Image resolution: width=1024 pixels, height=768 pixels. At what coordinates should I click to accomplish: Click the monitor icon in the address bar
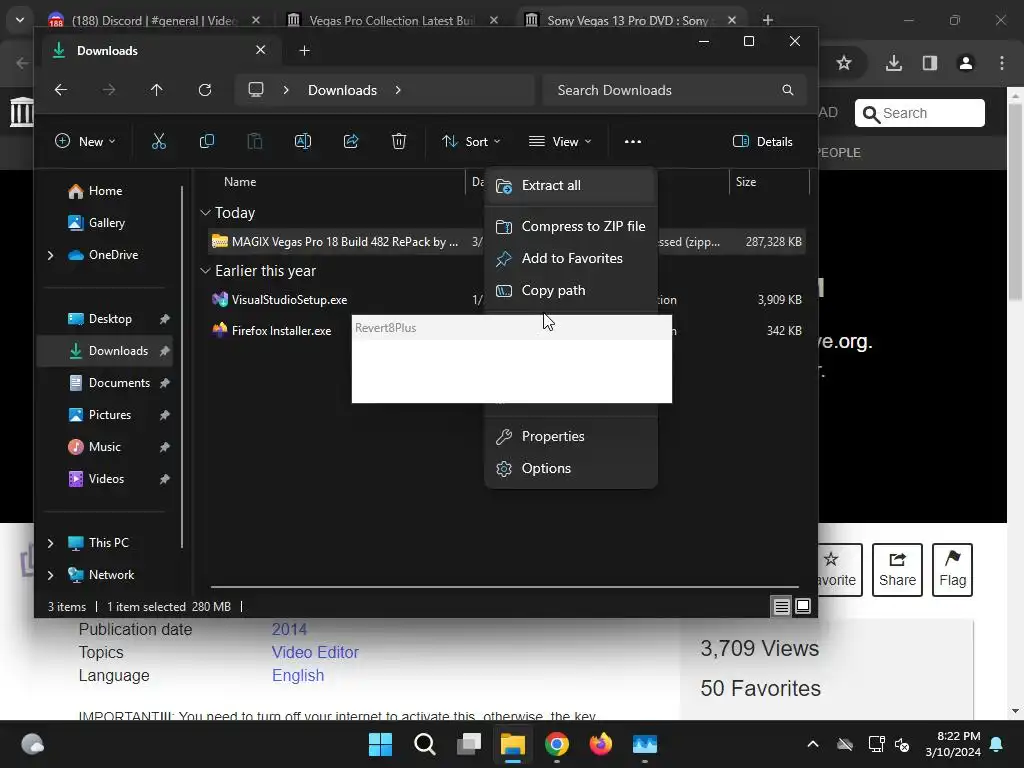[x=256, y=89]
